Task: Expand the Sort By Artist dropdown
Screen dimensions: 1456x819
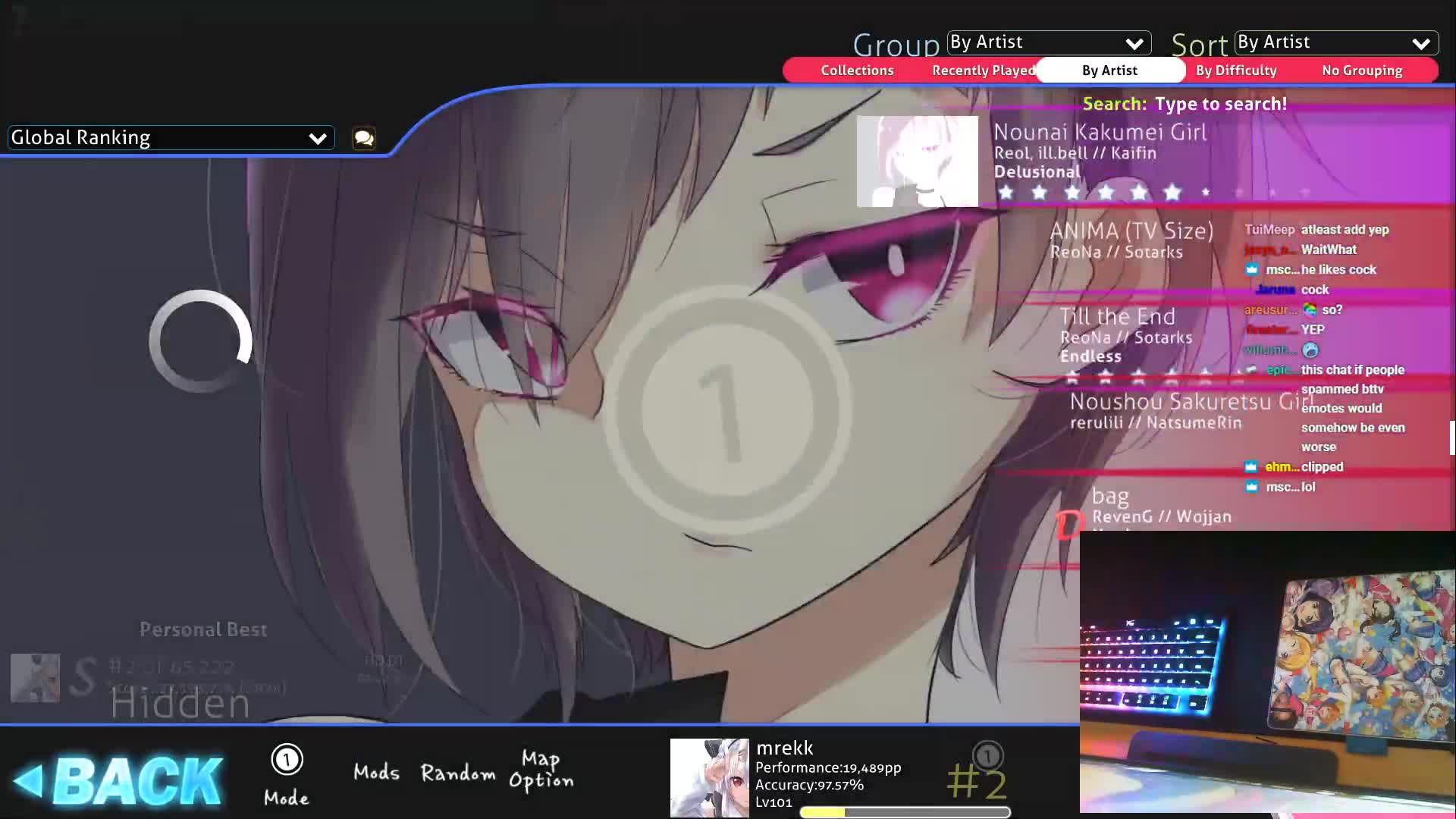Action: pyautogui.click(x=1335, y=42)
